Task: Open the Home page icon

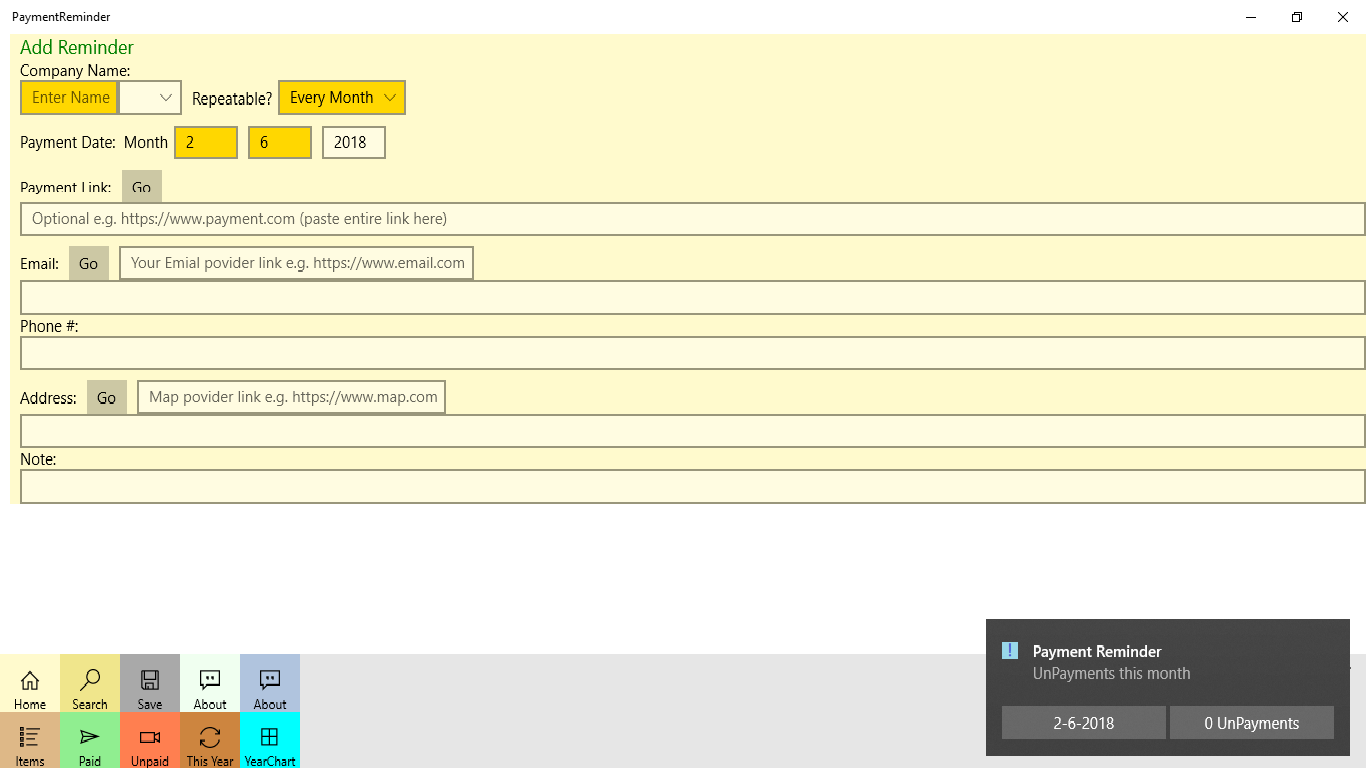Action: 30,683
